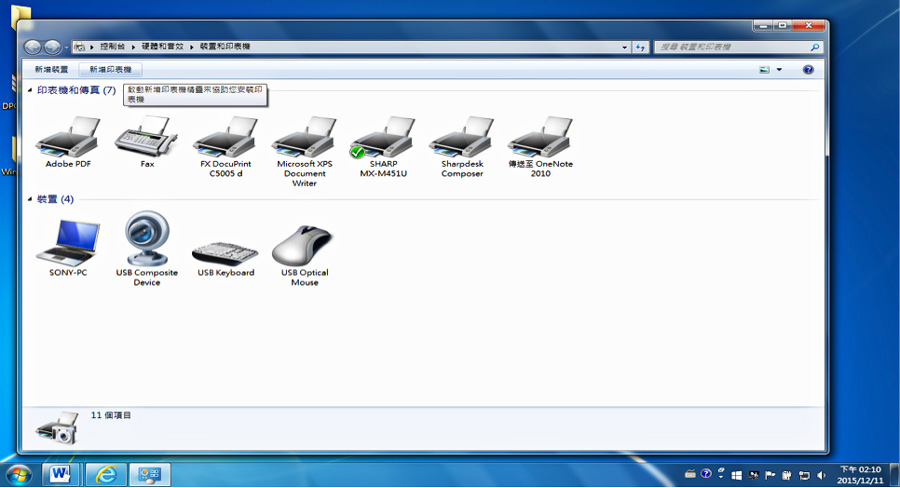
Task: Click the 新增印表機 toolbar button
Action: 110,69
